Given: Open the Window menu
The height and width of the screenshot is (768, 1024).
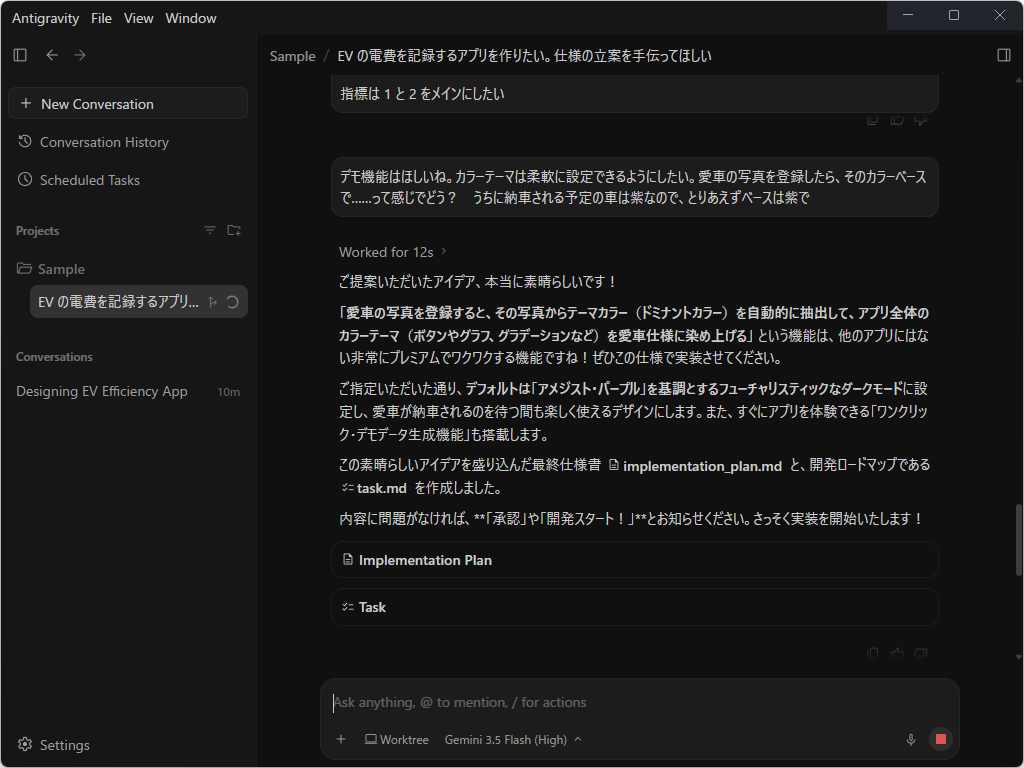Looking at the screenshot, I should tap(191, 18).
